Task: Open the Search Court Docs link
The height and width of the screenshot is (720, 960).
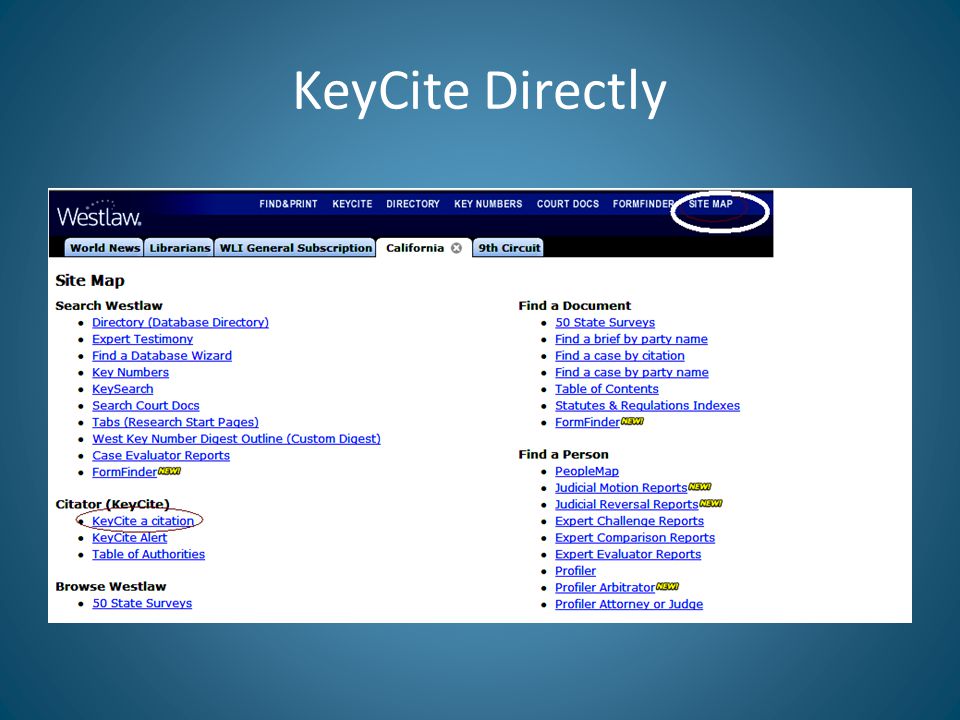Action: point(146,405)
